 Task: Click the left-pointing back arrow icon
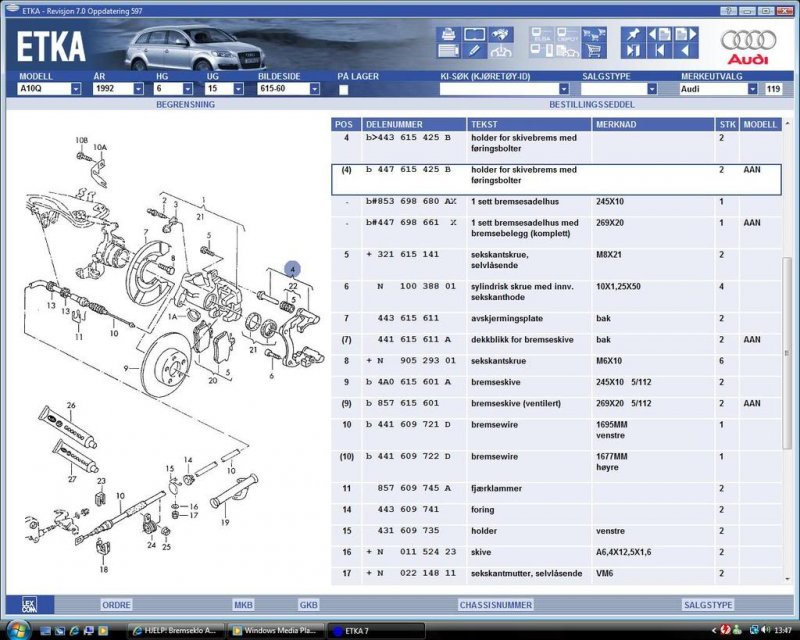coord(686,50)
